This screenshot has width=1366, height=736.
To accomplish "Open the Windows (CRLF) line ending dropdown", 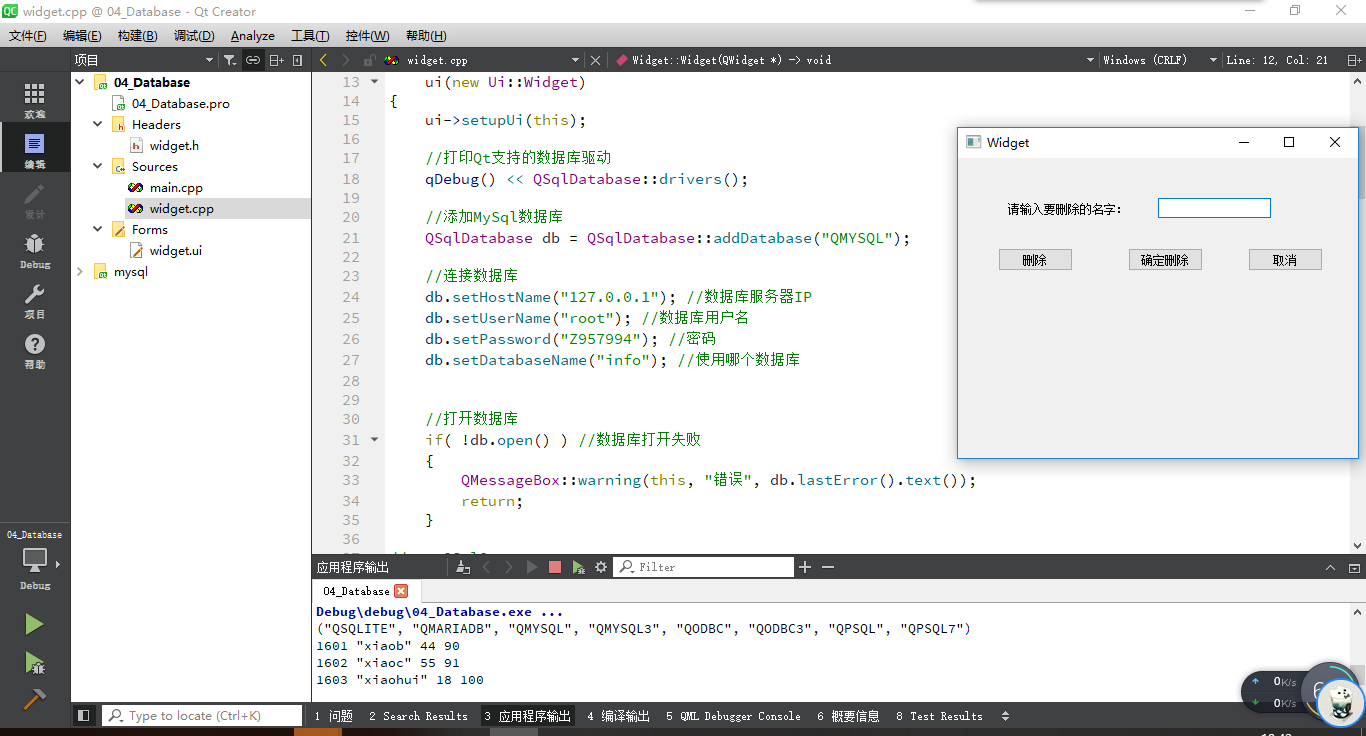I will click(1160, 60).
